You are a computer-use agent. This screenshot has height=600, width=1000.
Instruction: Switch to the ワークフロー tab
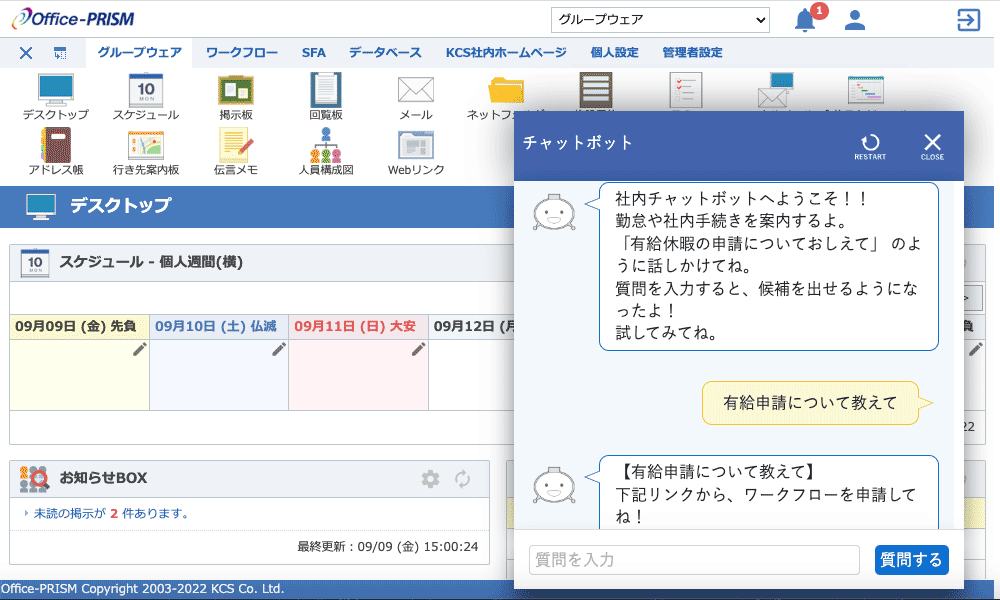pos(242,53)
